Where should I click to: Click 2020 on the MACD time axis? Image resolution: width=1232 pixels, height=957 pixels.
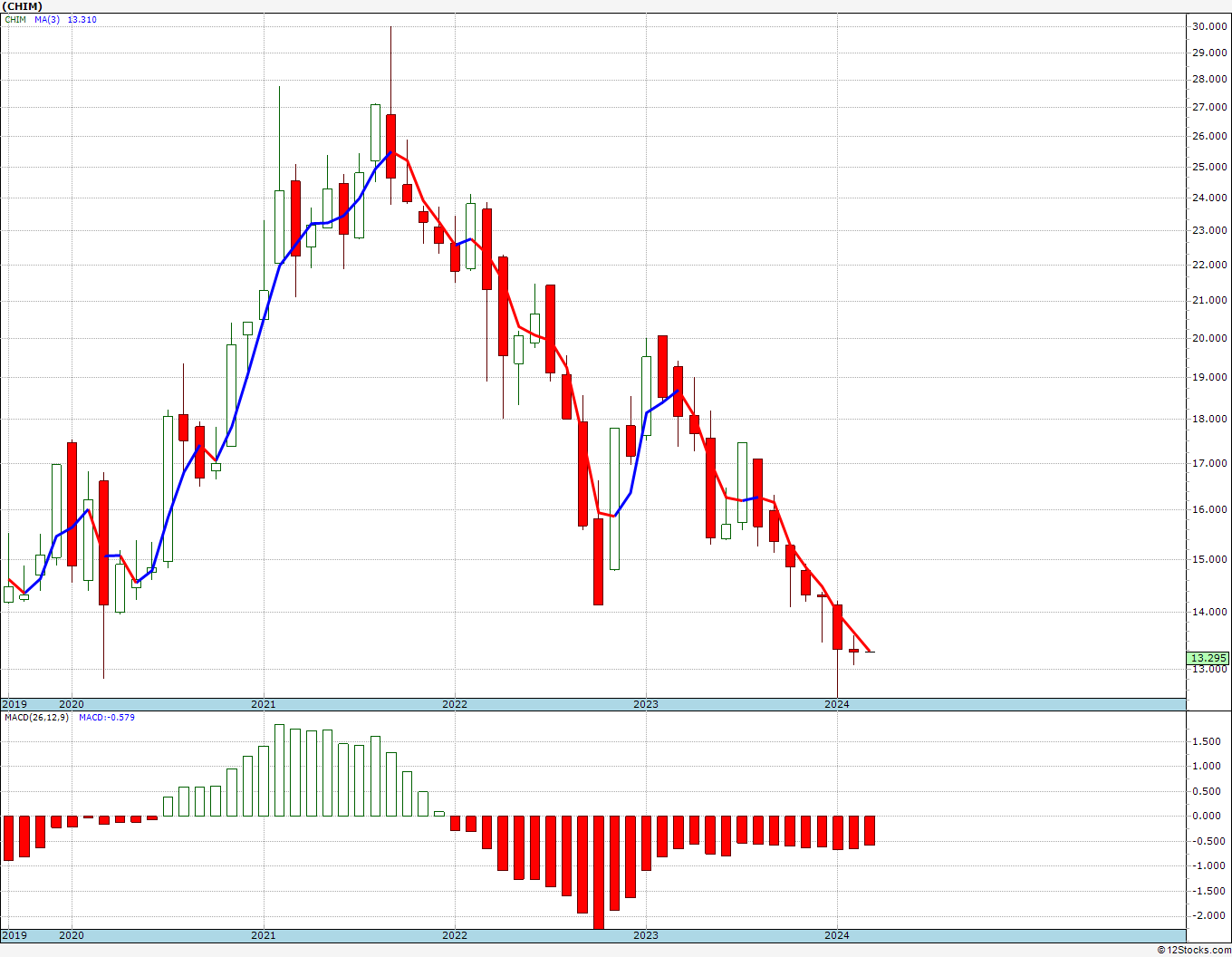click(x=72, y=935)
